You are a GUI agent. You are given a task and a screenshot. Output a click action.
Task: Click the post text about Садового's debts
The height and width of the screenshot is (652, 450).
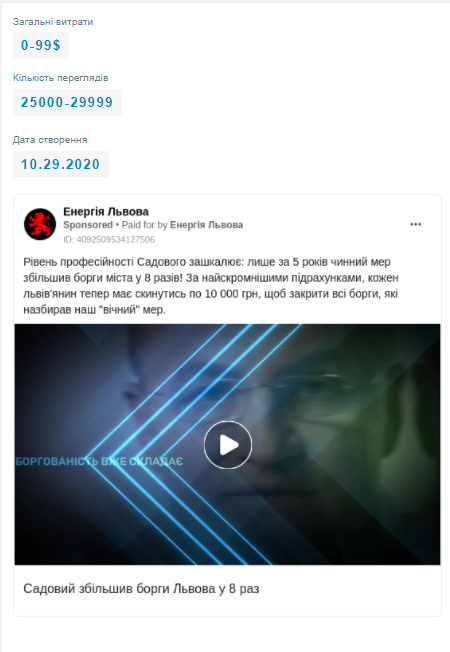tap(211, 286)
